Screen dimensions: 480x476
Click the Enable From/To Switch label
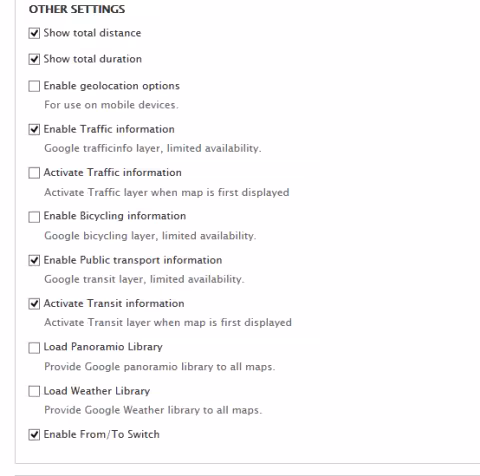[x=102, y=434]
